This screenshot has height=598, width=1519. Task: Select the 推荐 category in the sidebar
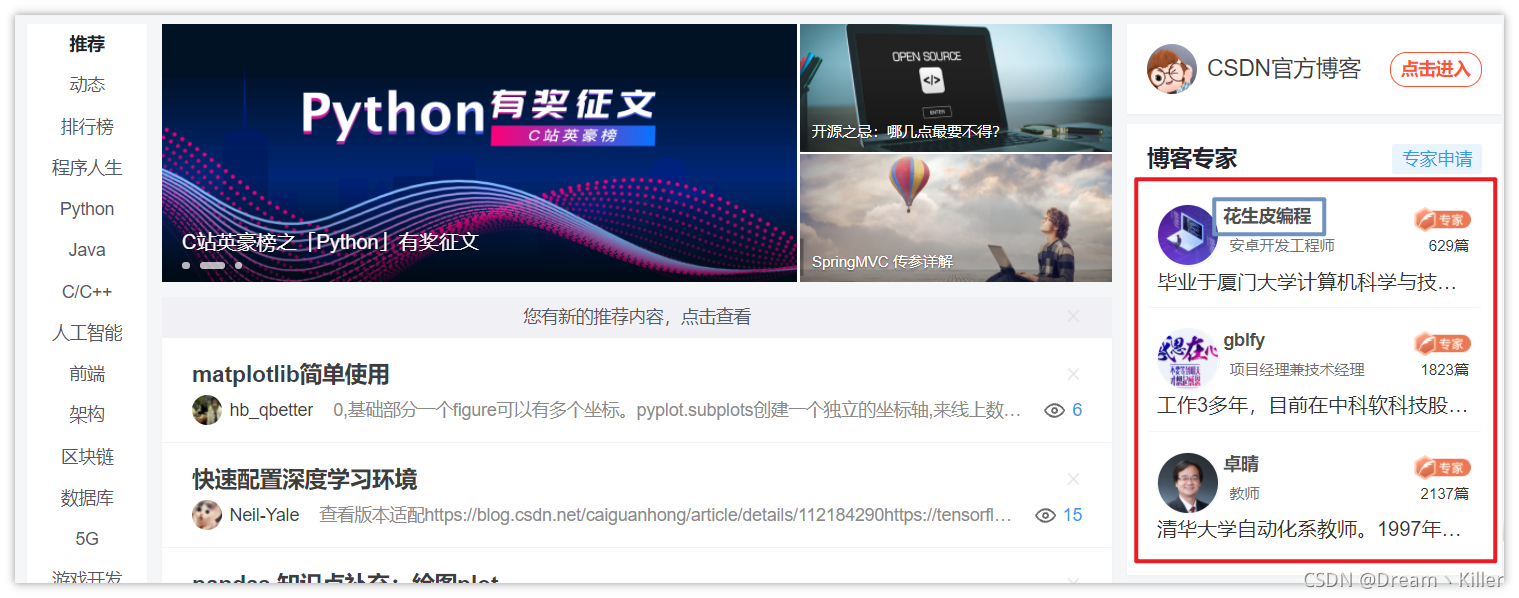pyautogui.click(x=87, y=44)
